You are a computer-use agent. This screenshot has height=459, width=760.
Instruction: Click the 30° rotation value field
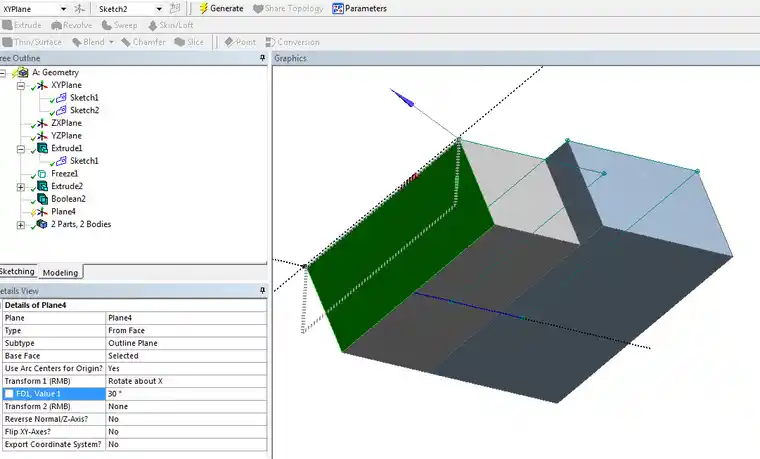[186, 394]
